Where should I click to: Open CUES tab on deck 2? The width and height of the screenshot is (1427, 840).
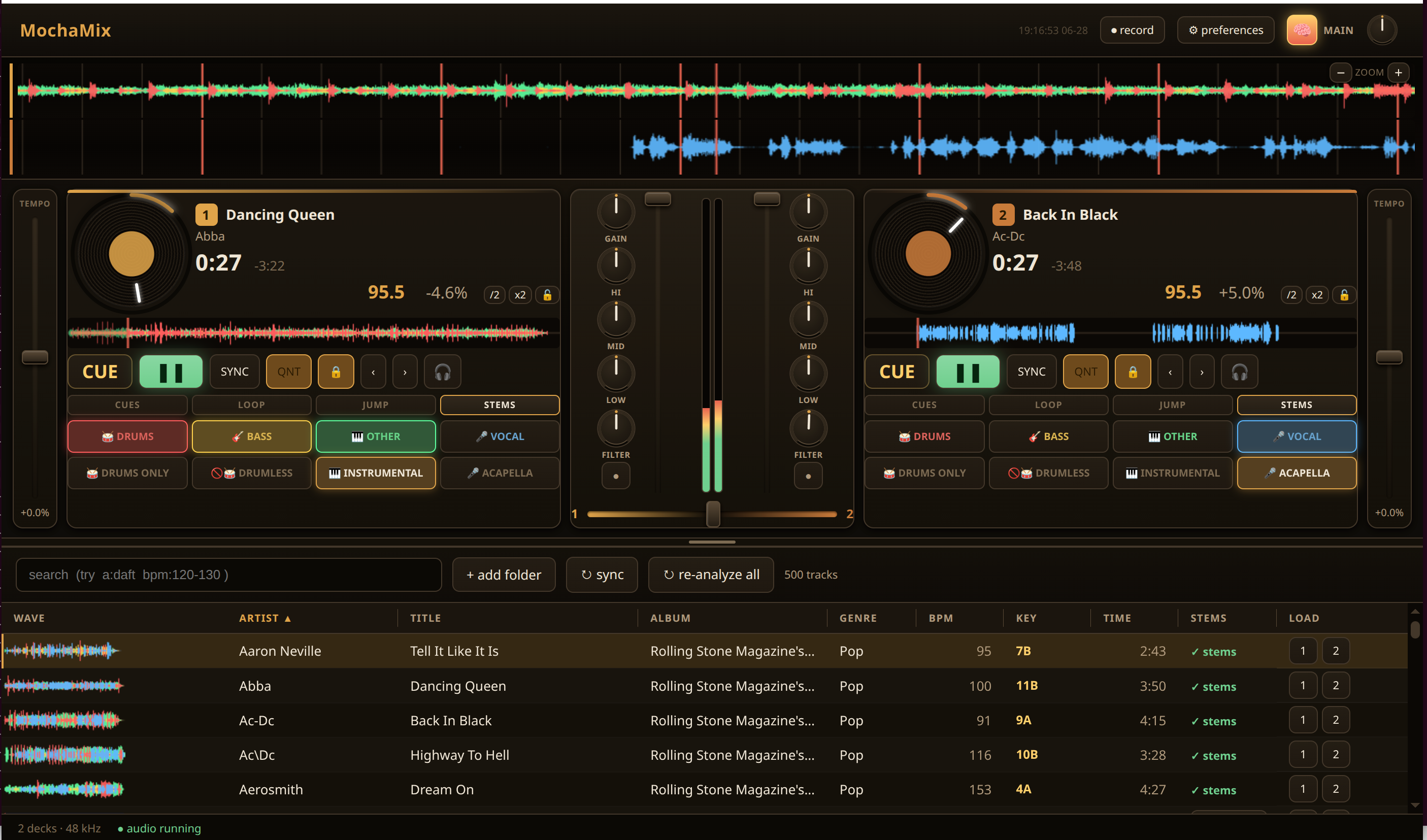(x=924, y=405)
